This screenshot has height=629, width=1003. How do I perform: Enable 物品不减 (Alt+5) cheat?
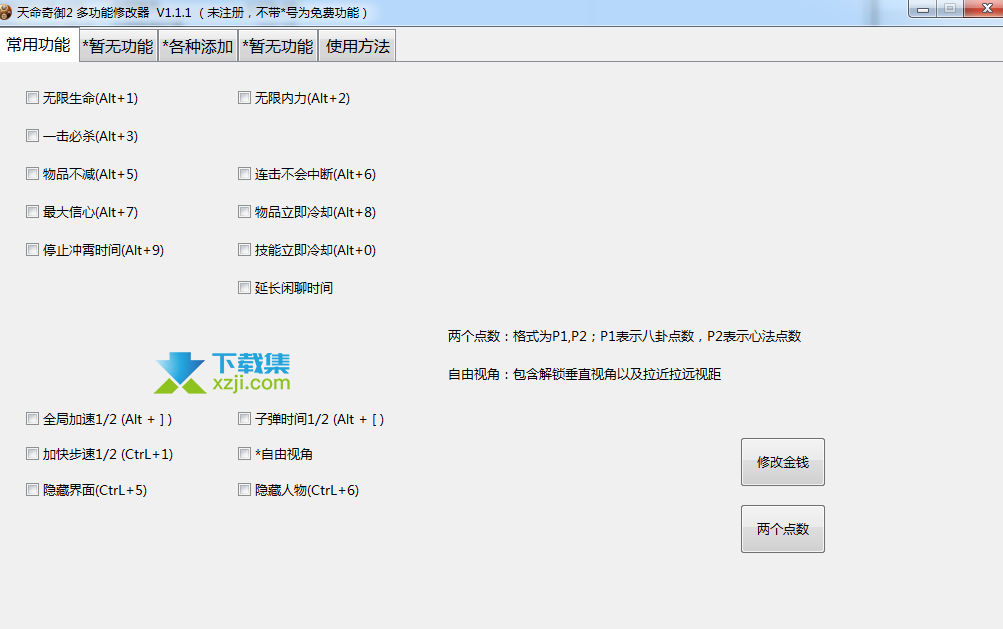[33, 174]
